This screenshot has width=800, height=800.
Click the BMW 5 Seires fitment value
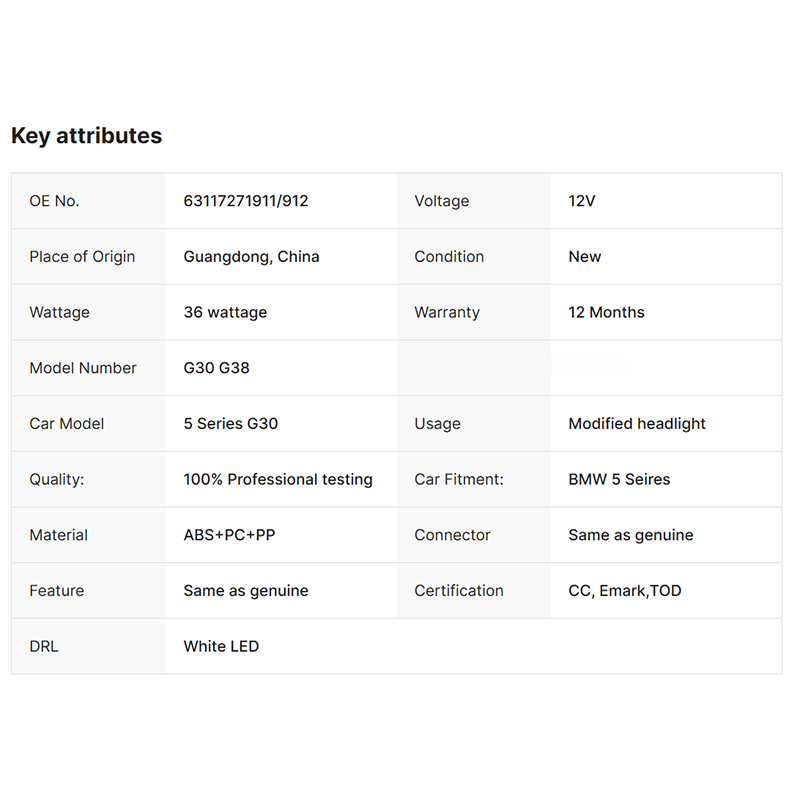click(619, 479)
